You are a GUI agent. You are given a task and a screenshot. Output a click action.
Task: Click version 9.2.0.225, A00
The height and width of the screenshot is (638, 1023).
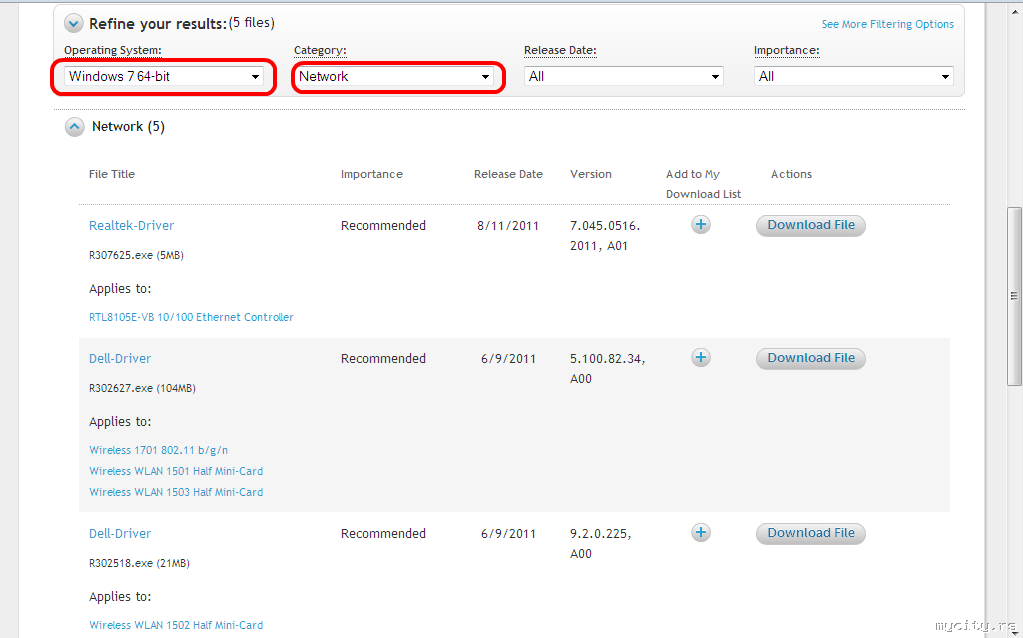click(x=600, y=543)
